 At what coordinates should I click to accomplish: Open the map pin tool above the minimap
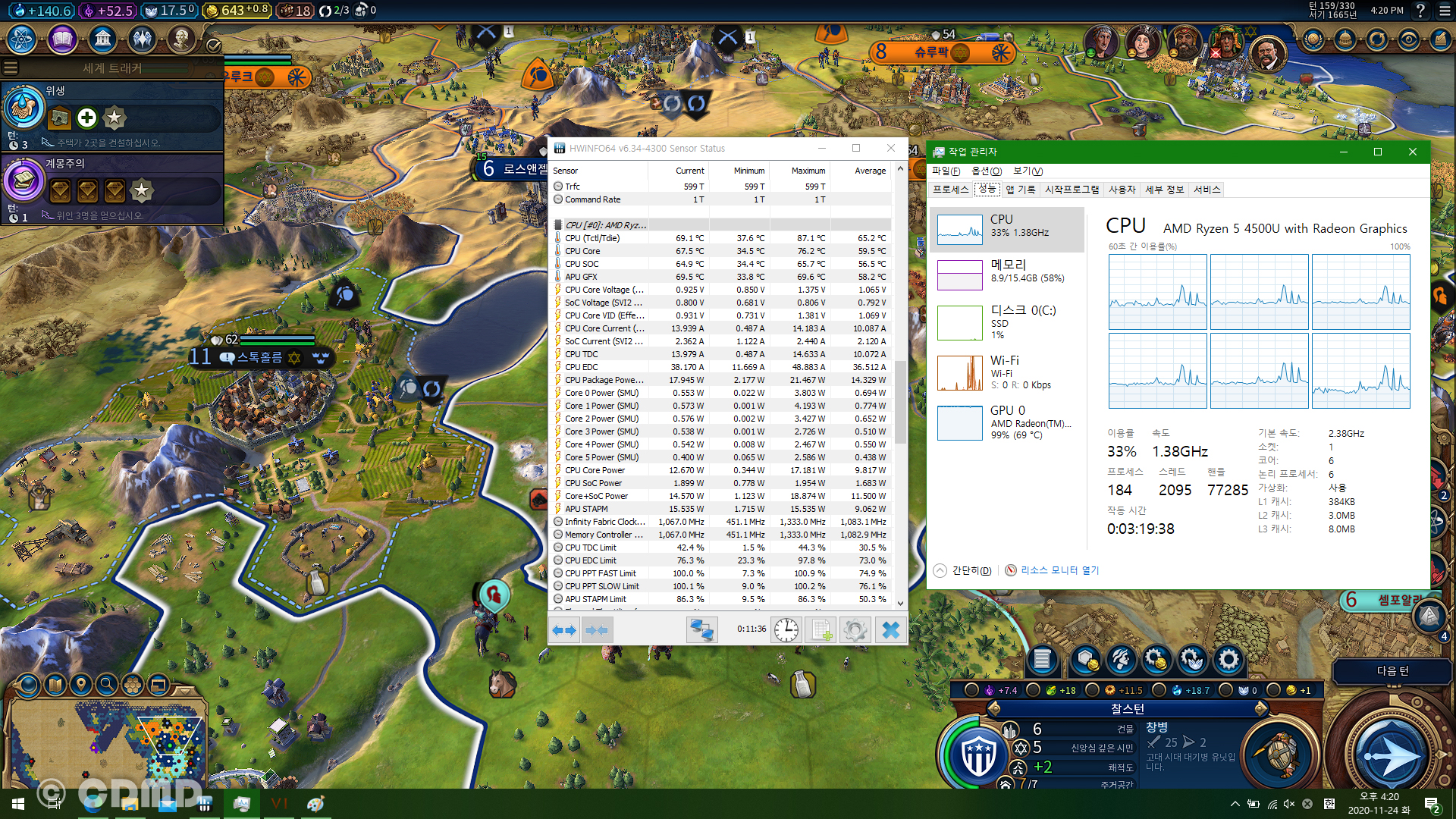pos(81,685)
